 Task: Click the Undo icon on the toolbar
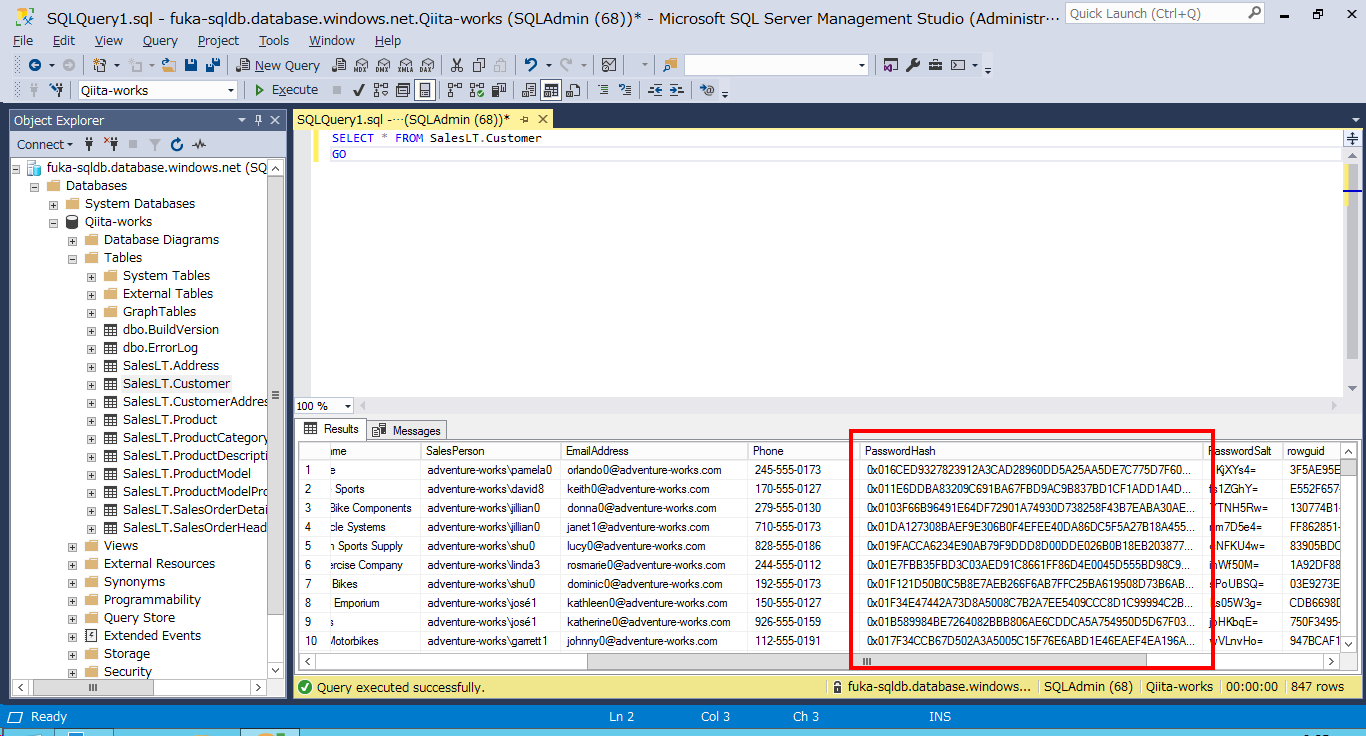point(530,64)
